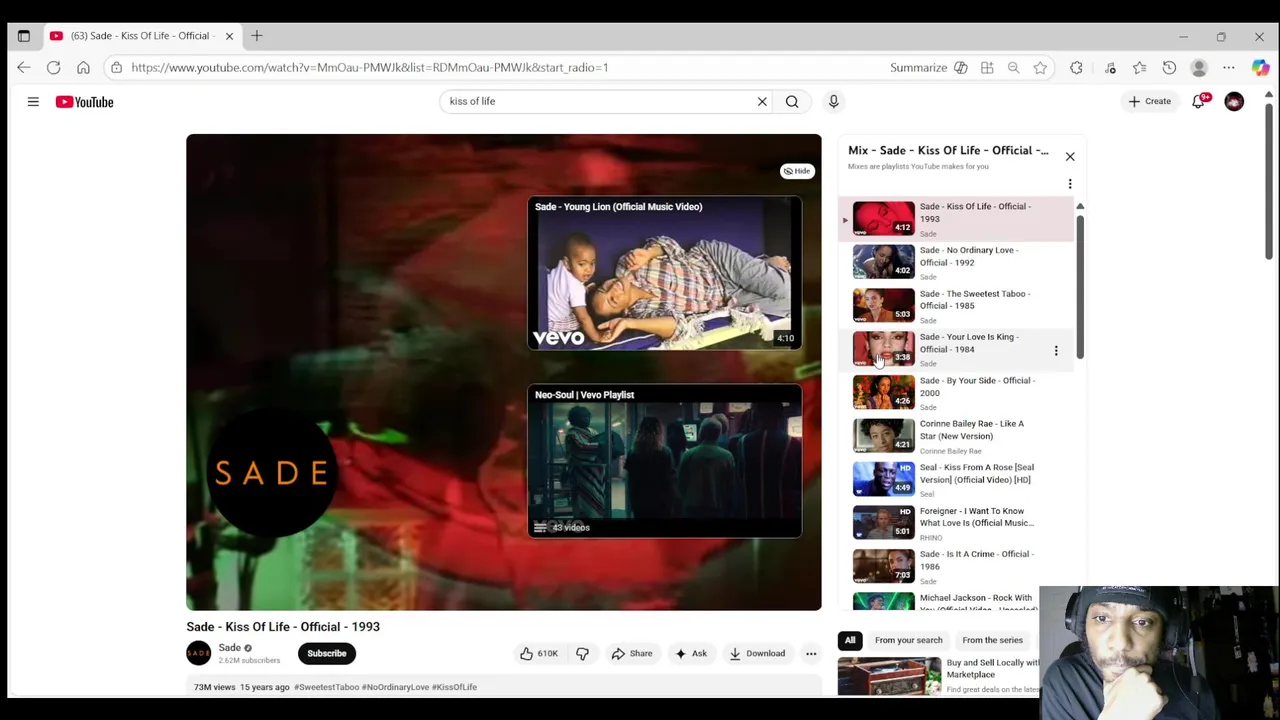
Task: Open Copilot sidebar icon
Action: coord(1260,67)
